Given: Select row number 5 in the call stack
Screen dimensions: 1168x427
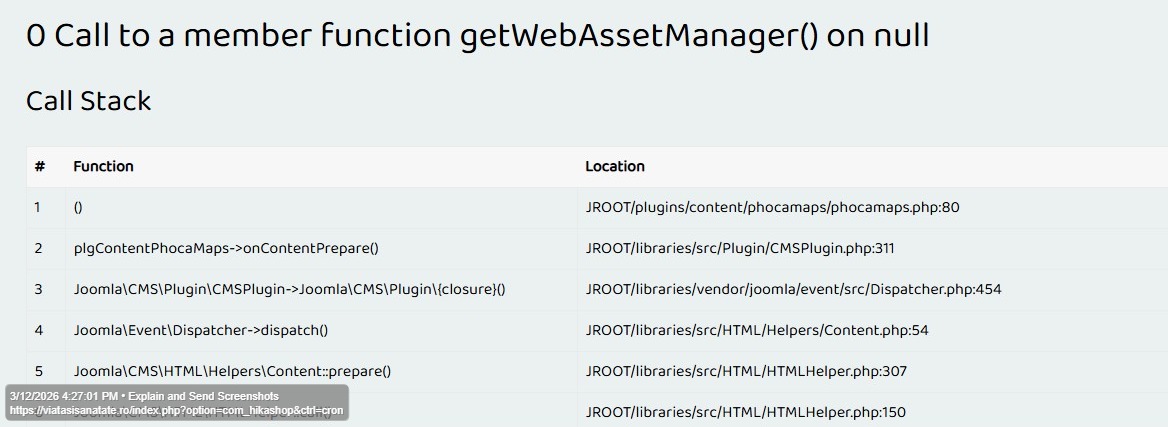Looking at the screenshot, I should click(x=38, y=371).
